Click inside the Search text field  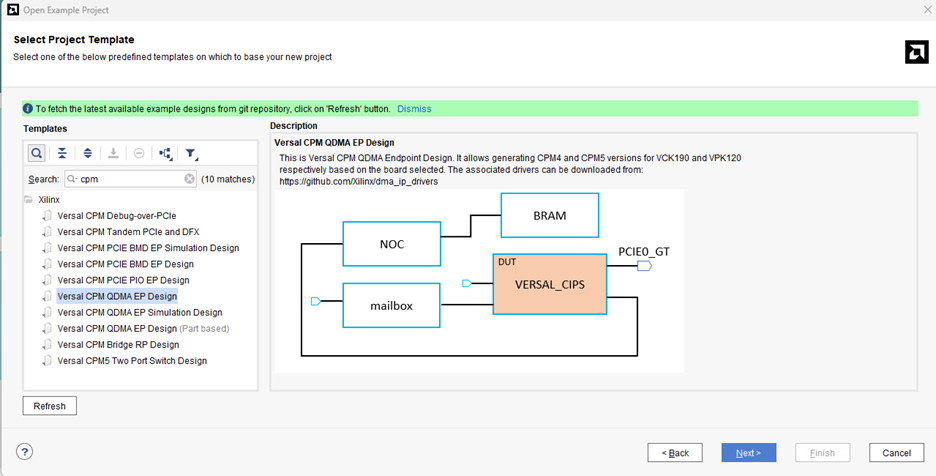coord(125,179)
